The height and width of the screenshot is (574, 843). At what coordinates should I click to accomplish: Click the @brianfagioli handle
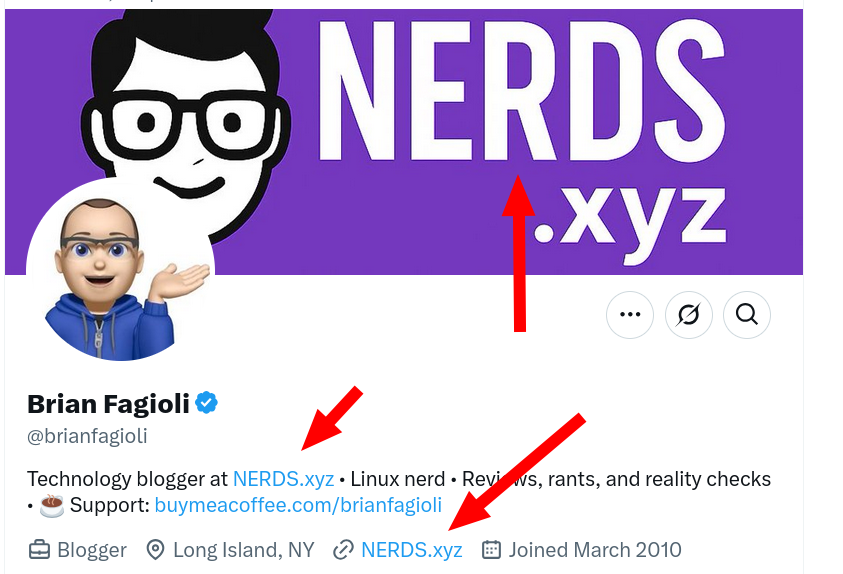point(87,436)
